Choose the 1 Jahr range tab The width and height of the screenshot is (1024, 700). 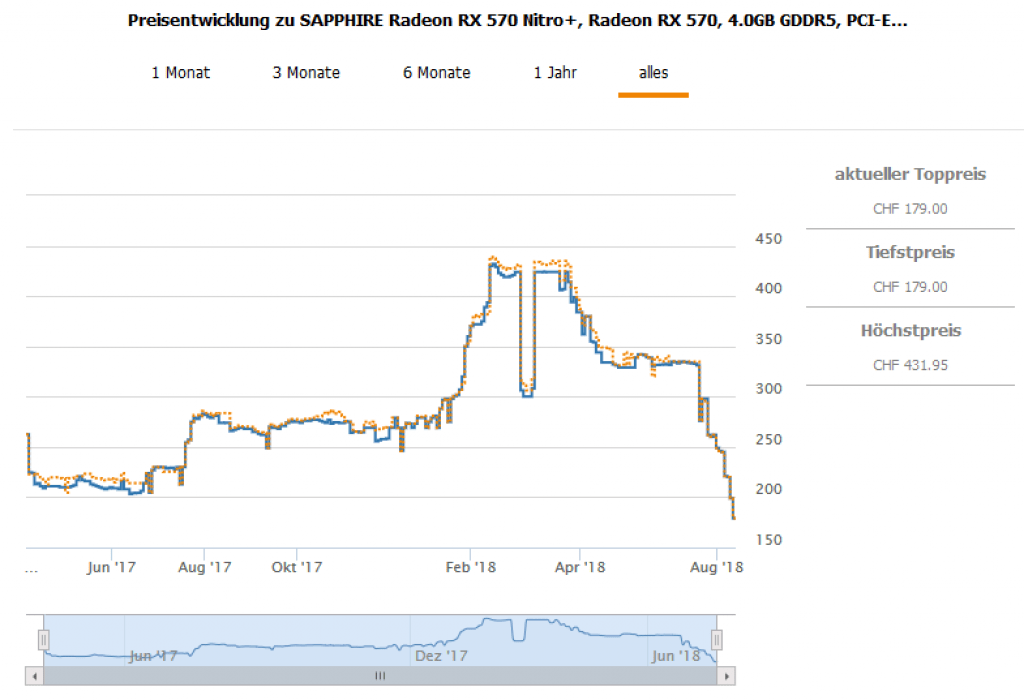pos(555,72)
